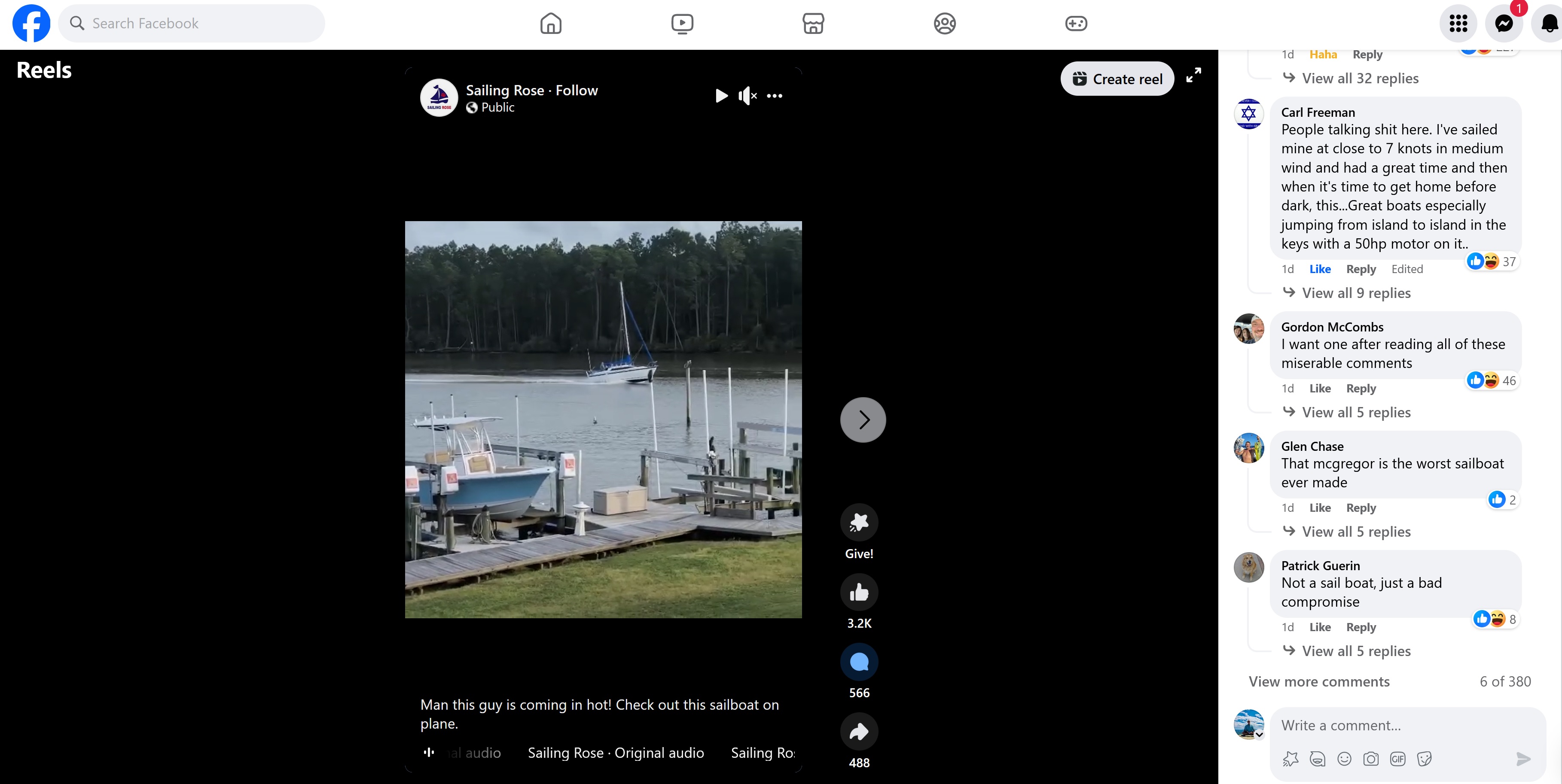Insert a GIF using the comment toolbar icon

point(1397,759)
